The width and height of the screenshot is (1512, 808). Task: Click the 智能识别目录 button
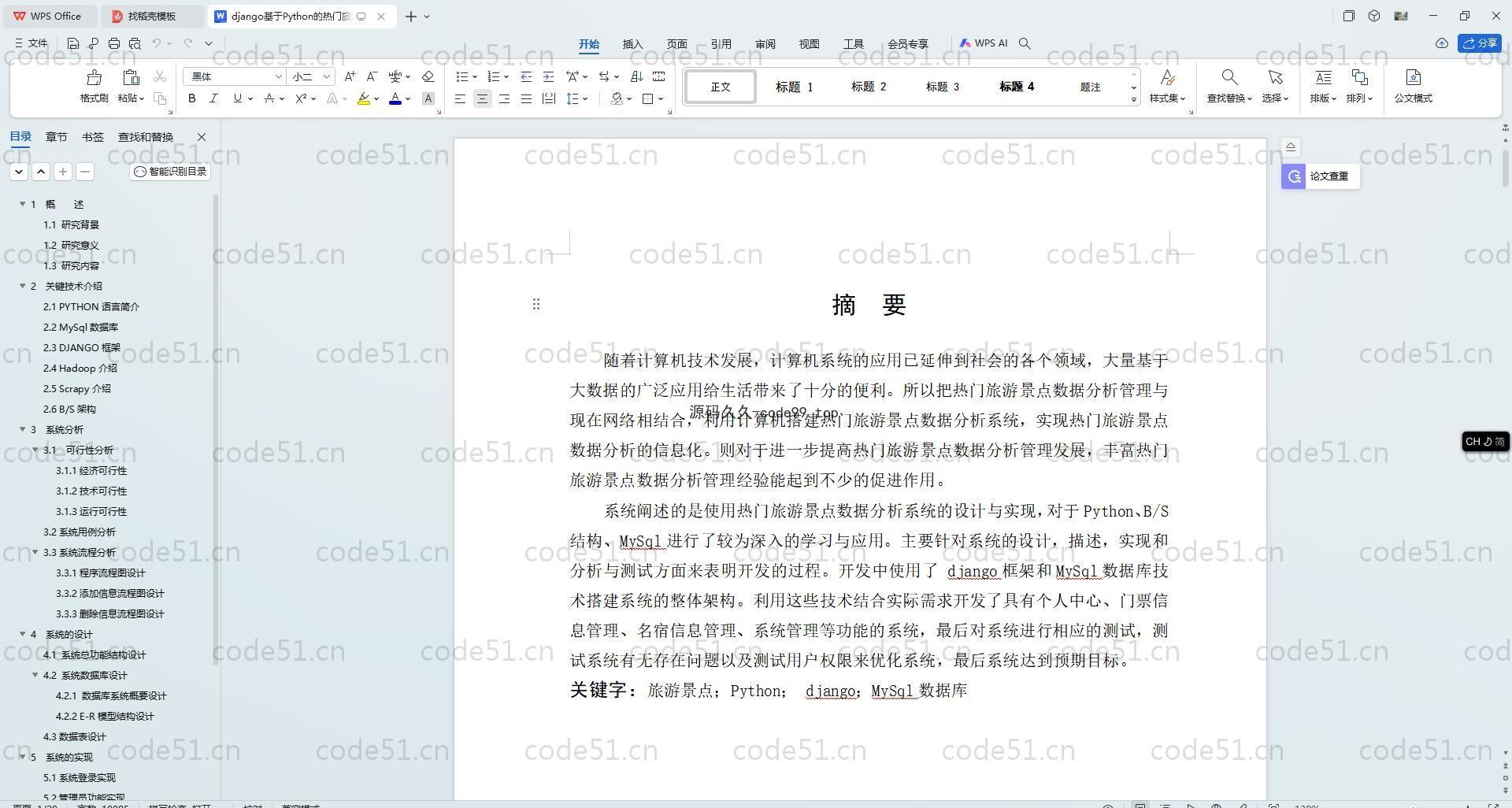point(170,172)
